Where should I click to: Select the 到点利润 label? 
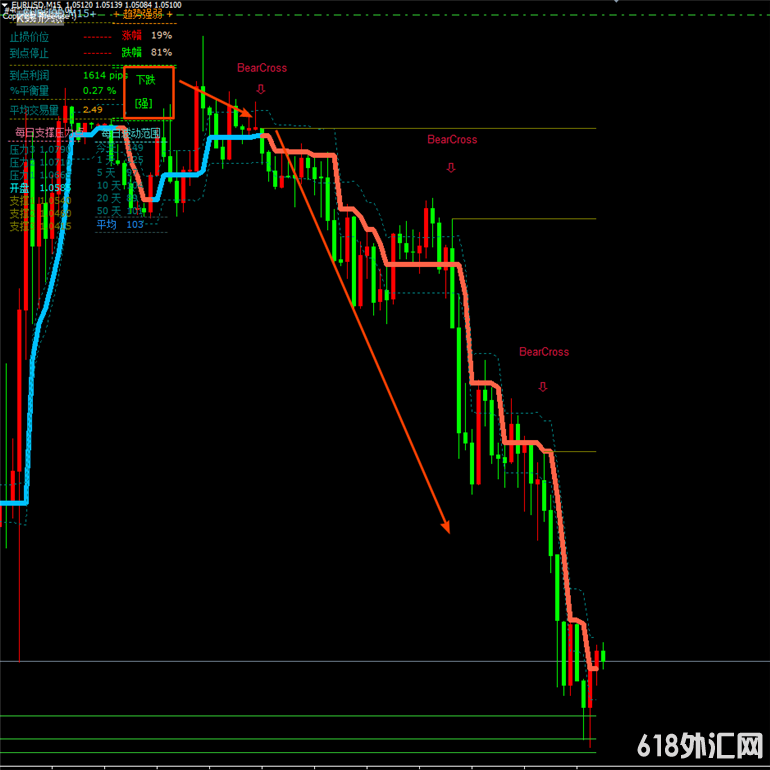click(x=29, y=75)
